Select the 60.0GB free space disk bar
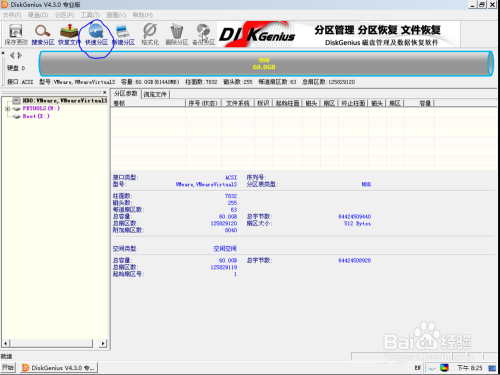The height and width of the screenshot is (375, 500). [266, 63]
